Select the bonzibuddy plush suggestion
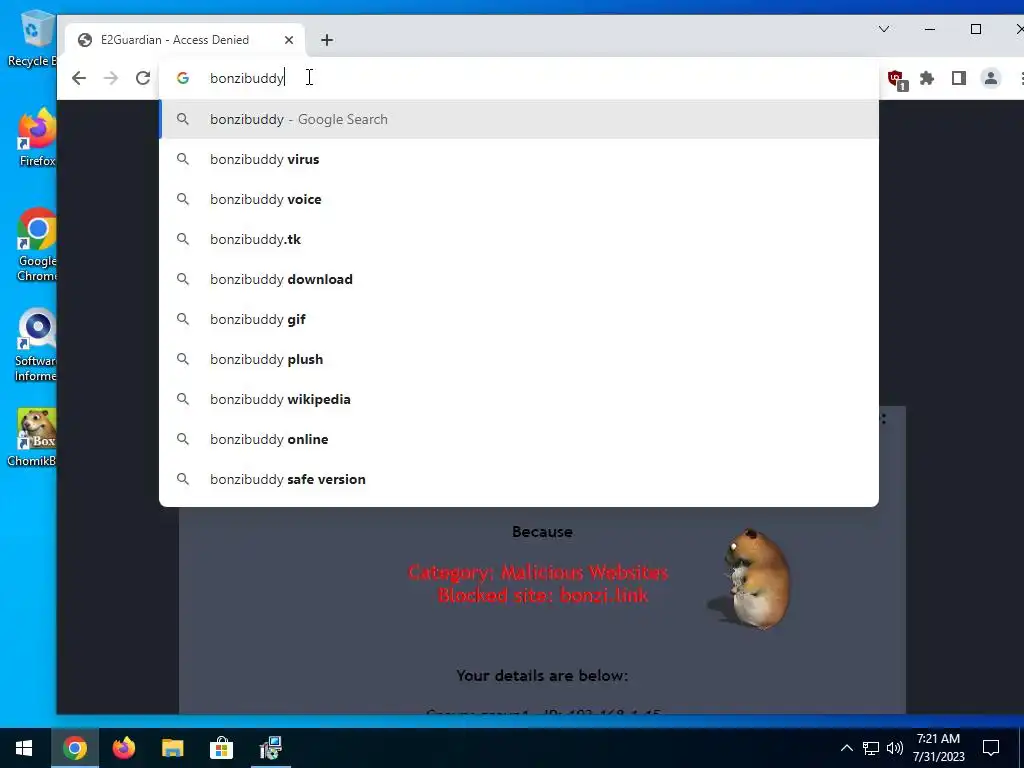 [x=519, y=359]
